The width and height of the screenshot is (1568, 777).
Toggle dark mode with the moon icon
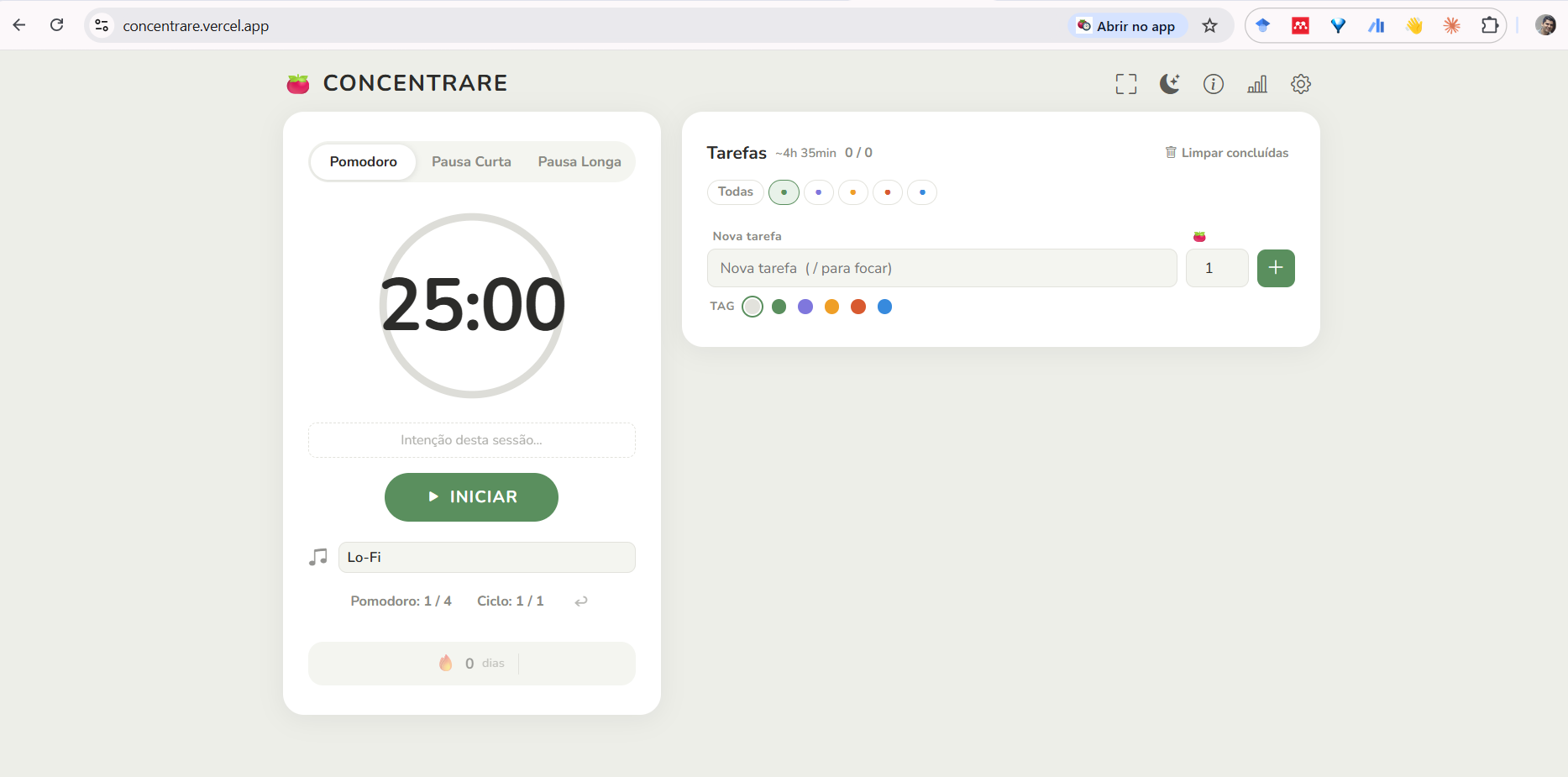(1170, 84)
